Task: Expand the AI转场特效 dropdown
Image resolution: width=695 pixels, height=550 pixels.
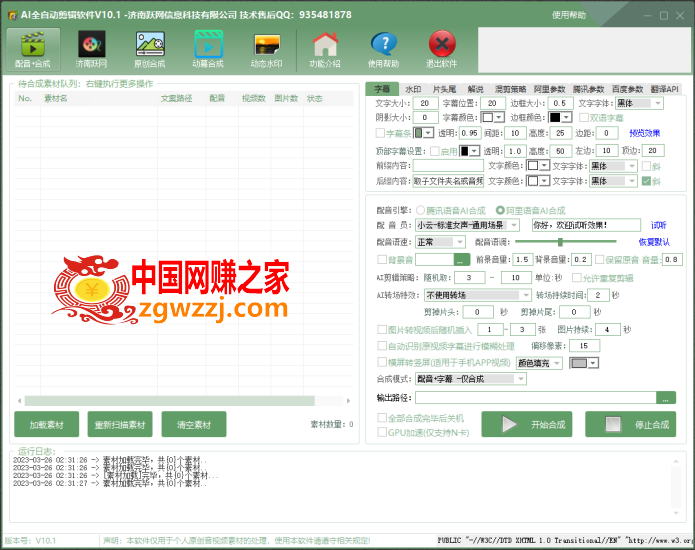Action: (526, 295)
